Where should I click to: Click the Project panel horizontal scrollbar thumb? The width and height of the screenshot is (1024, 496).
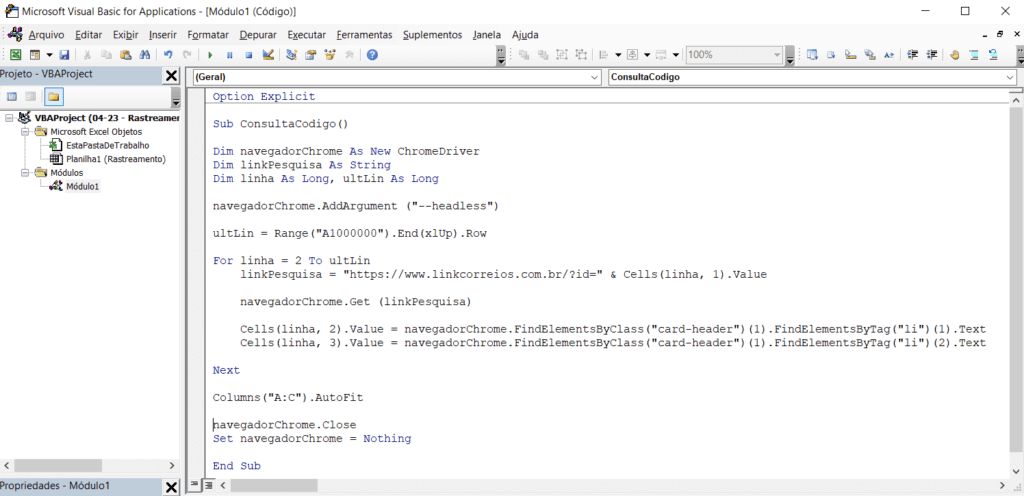click(x=58, y=466)
